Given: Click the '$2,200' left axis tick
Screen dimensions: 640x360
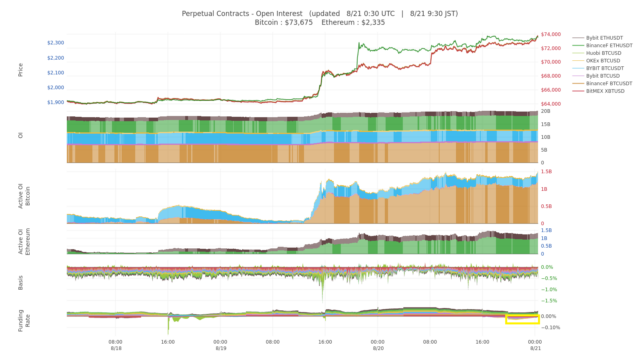Looking at the screenshot, I should click(56, 58).
